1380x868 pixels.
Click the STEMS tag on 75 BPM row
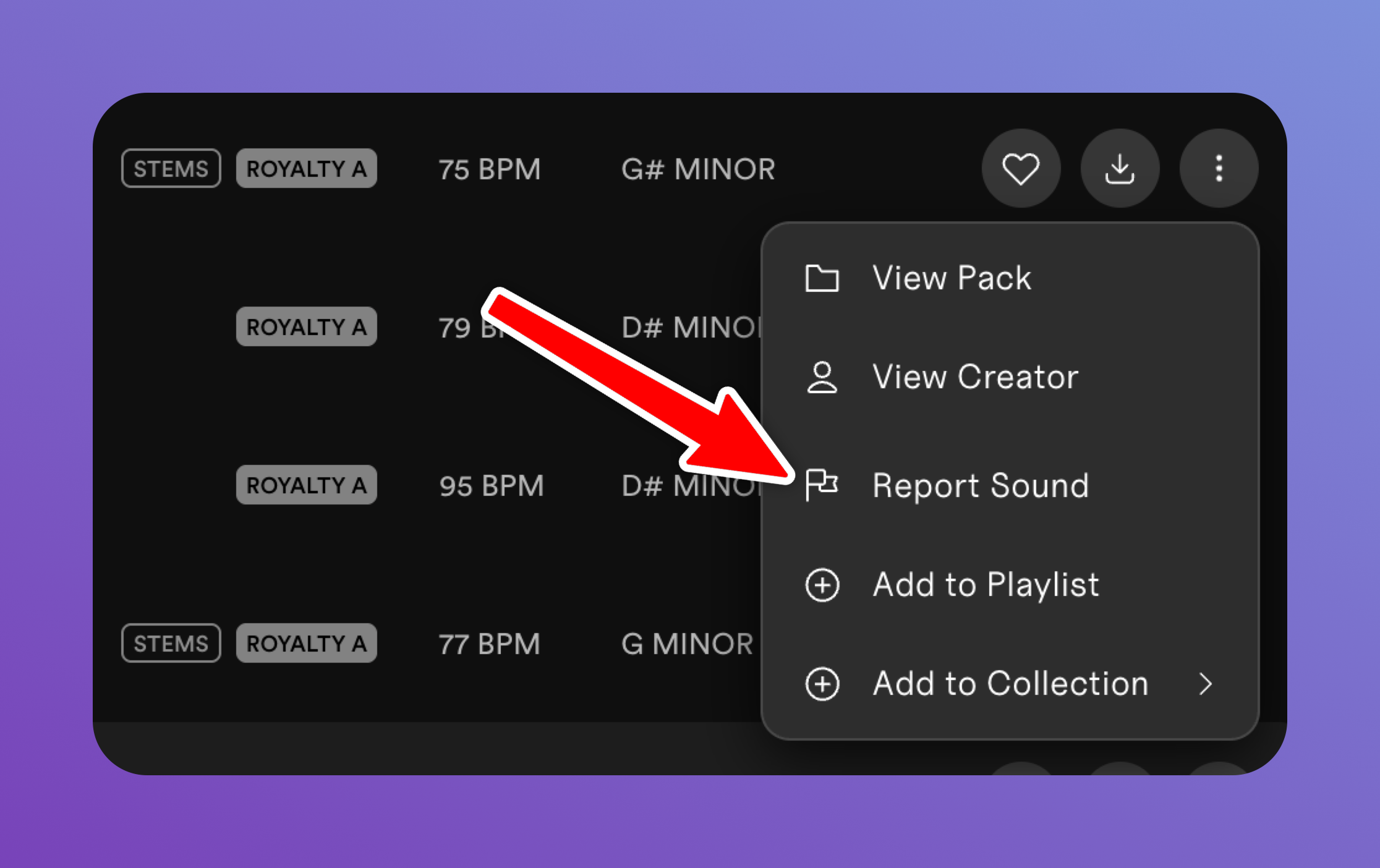171,169
